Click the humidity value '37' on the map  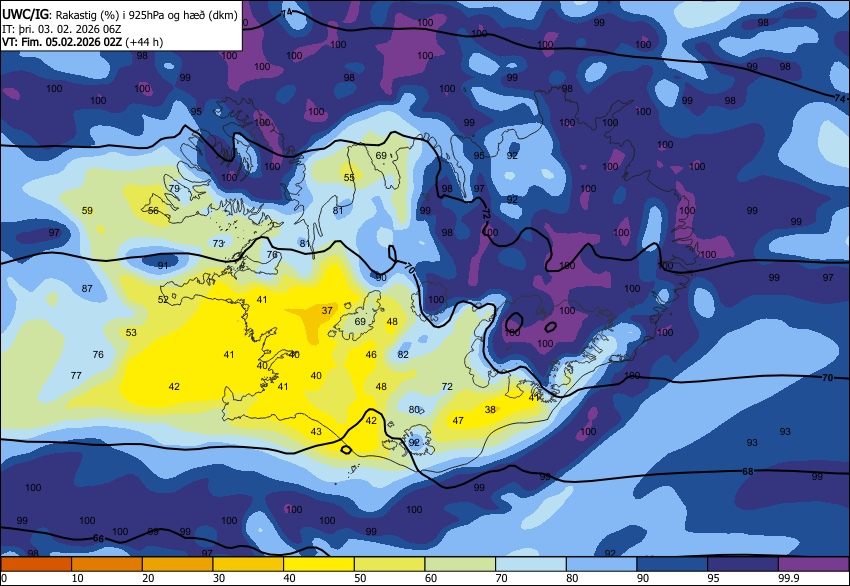(x=327, y=311)
